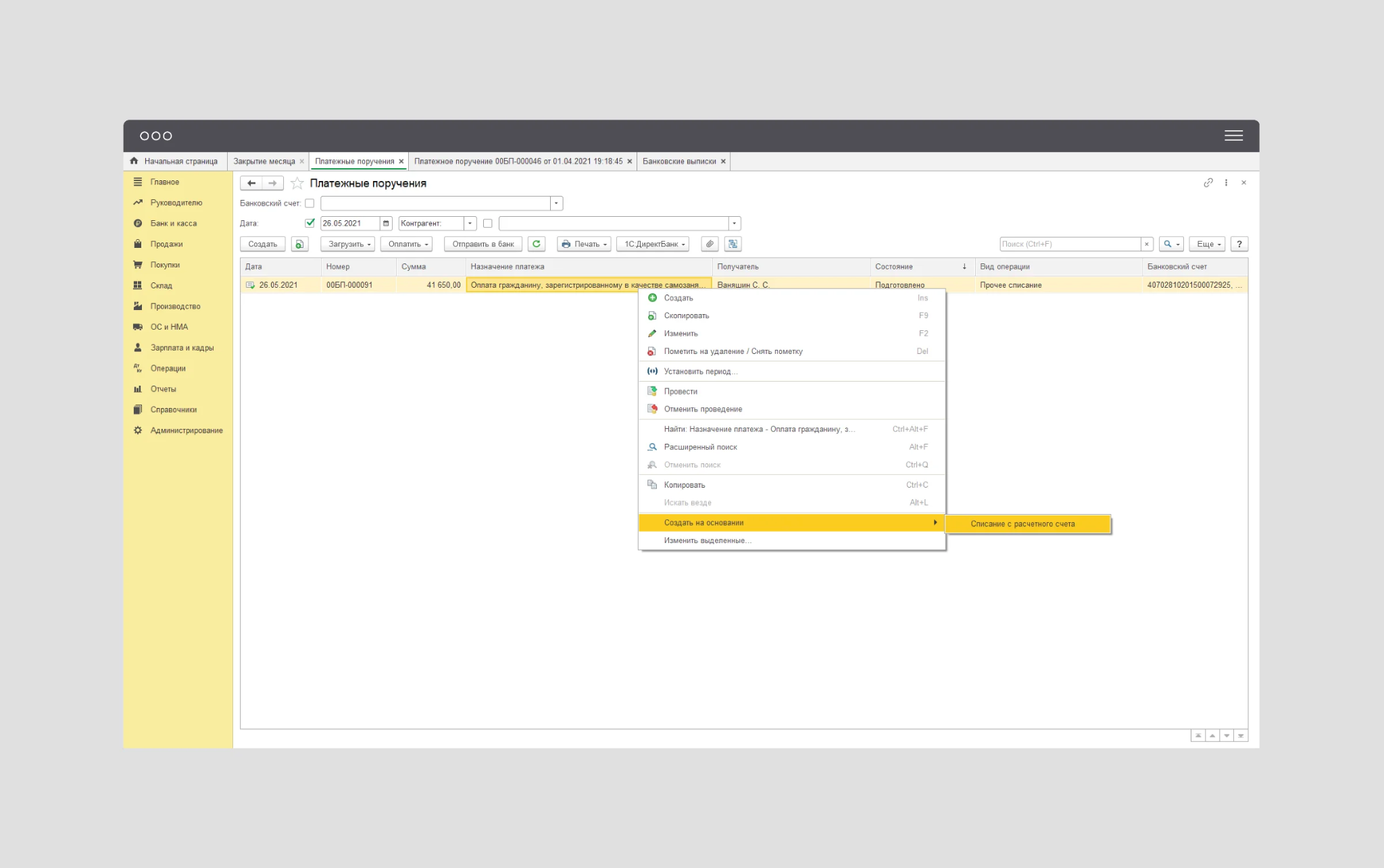Enable the Контрагент filter checkbox
The height and width of the screenshot is (868, 1384).
click(x=487, y=224)
